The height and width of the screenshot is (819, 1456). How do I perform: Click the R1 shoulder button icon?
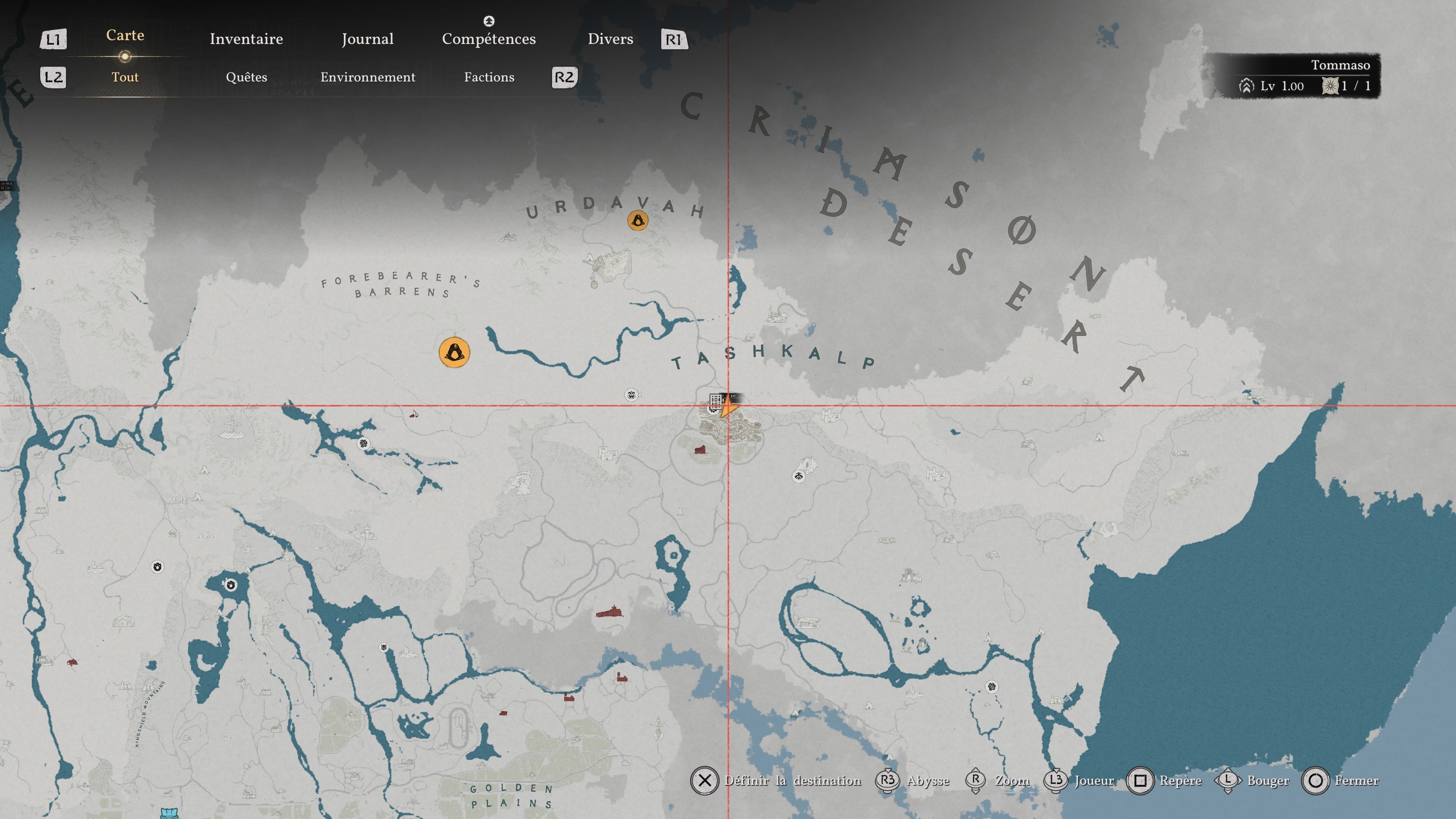[x=674, y=39]
